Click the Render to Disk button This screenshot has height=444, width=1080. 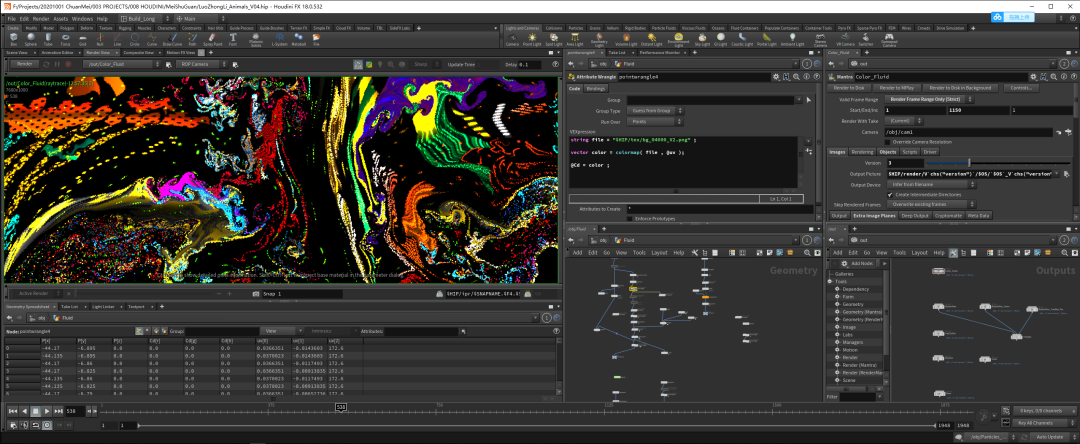(x=851, y=88)
